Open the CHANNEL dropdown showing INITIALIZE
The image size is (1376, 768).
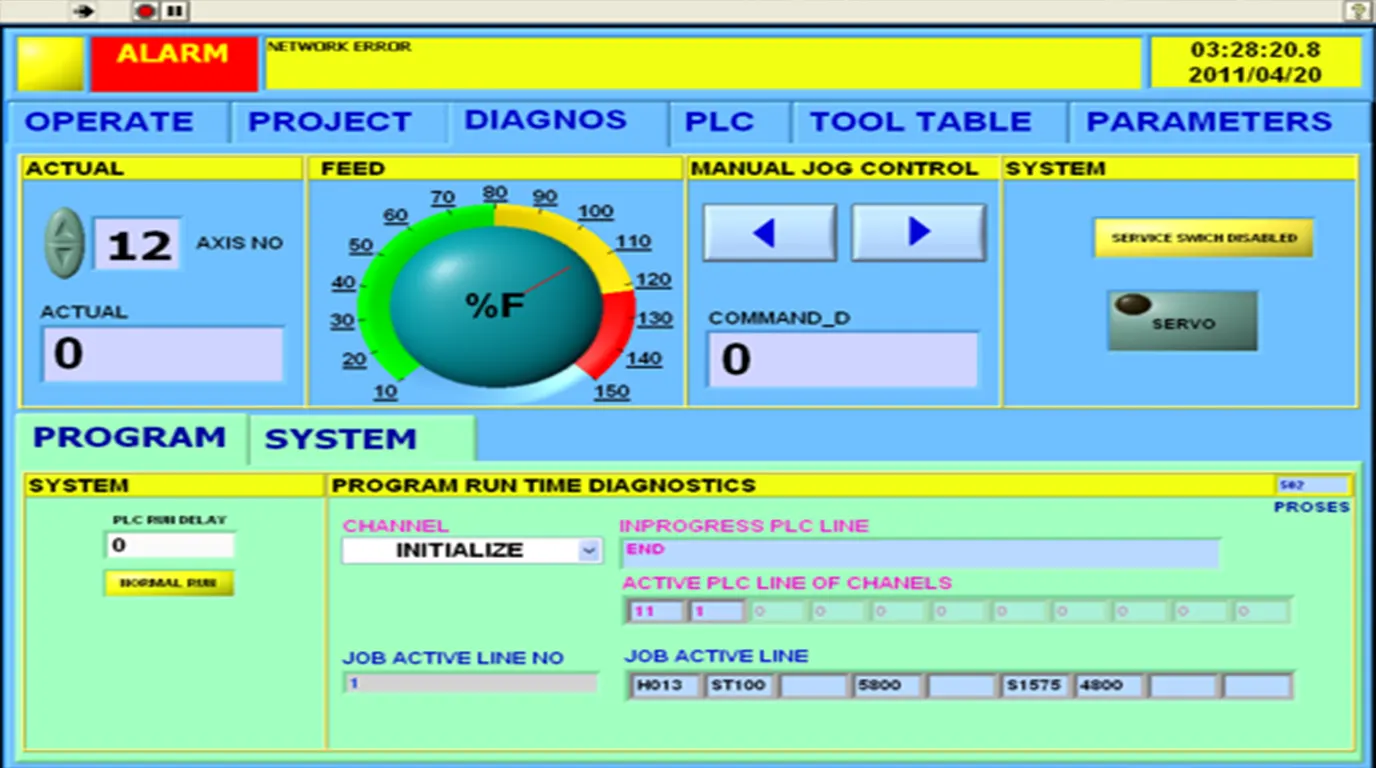[x=588, y=551]
